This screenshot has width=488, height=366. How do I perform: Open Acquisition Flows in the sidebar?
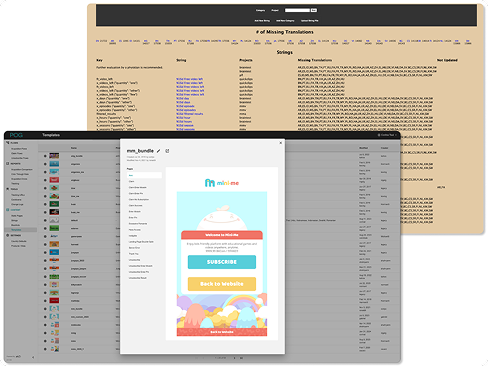(x=19, y=149)
